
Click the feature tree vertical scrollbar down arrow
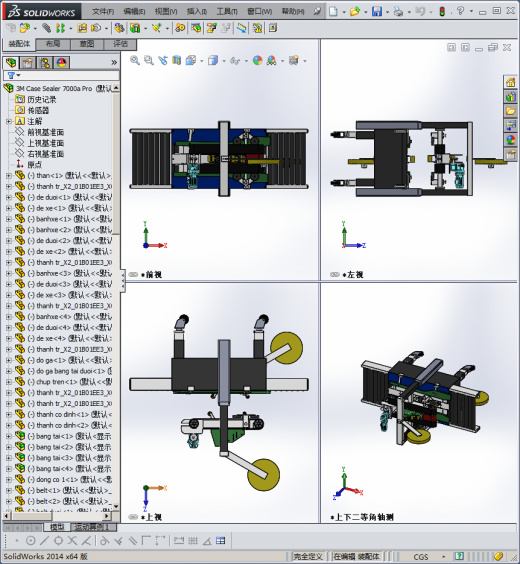click(x=116, y=506)
